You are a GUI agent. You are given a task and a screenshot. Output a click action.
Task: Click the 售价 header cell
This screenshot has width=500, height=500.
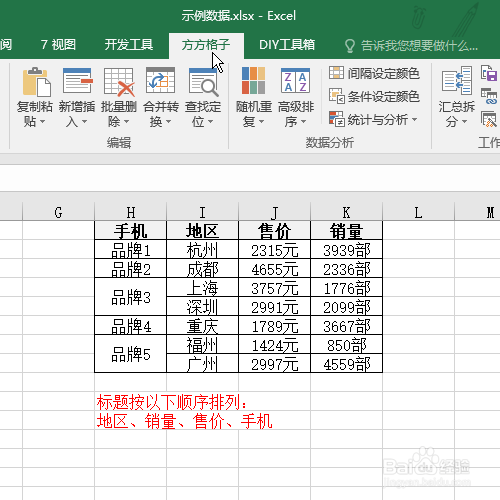(x=274, y=230)
